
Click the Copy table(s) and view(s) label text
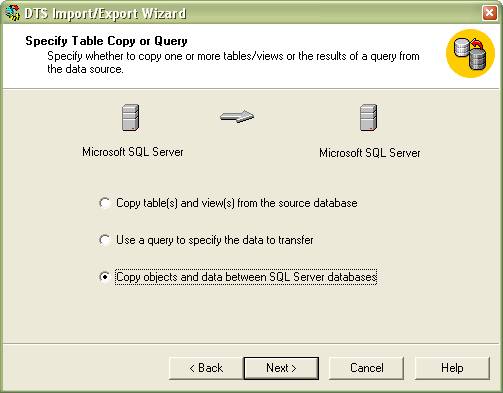(237, 203)
